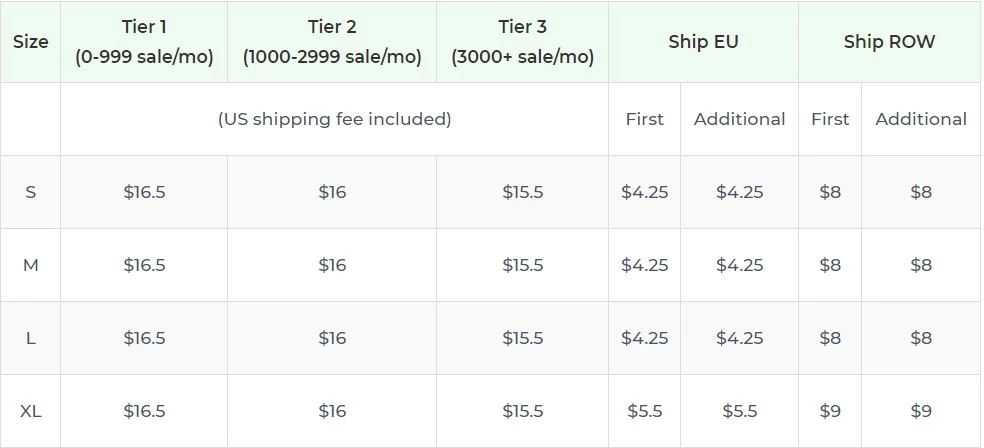Click the size L additional EU shipping price
Image resolution: width=984 pixels, height=448 pixels.
(x=739, y=338)
